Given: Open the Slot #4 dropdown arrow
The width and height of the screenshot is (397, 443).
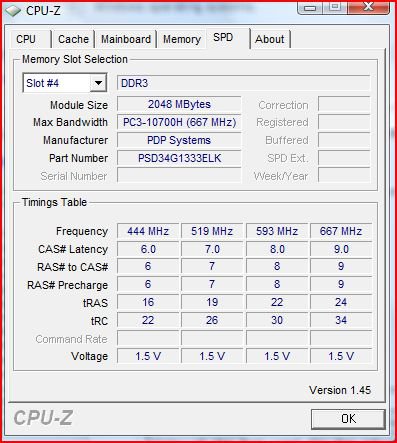Looking at the screenshot, I should pos(98,83).
